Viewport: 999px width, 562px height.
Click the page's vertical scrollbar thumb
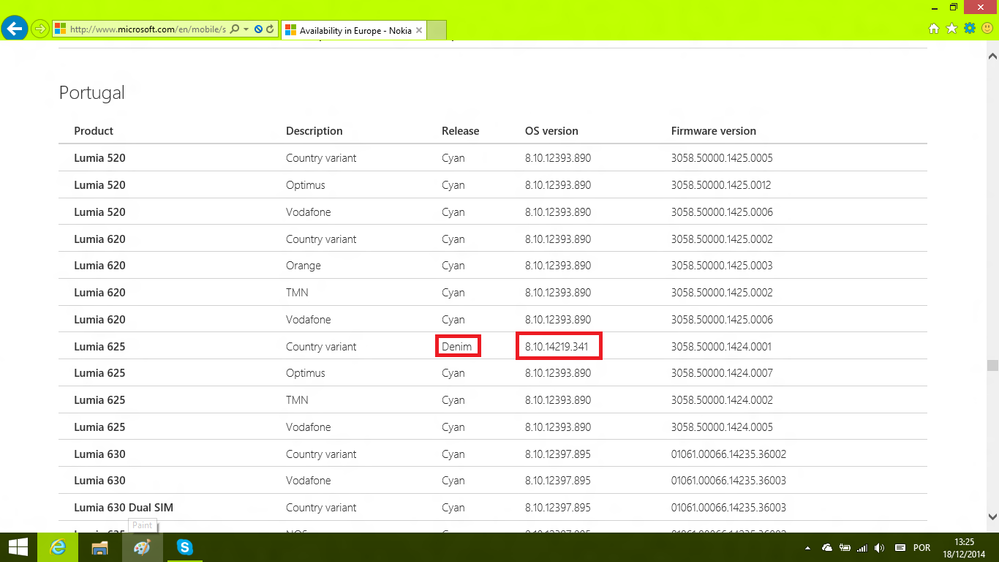click(x=992, y=366)
